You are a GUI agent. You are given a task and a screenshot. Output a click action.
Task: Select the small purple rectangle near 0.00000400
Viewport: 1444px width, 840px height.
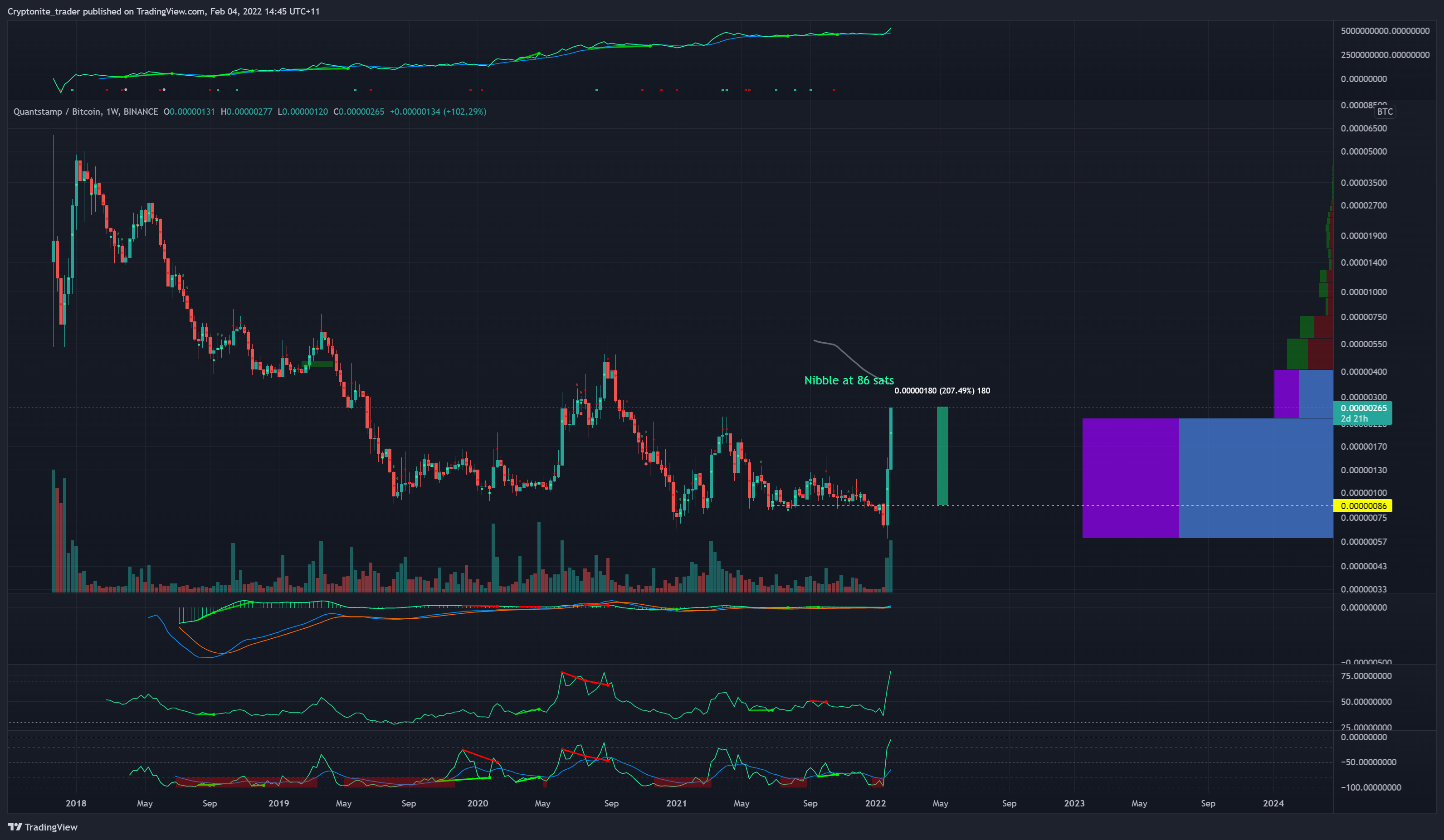click(x=1286, y=394)
